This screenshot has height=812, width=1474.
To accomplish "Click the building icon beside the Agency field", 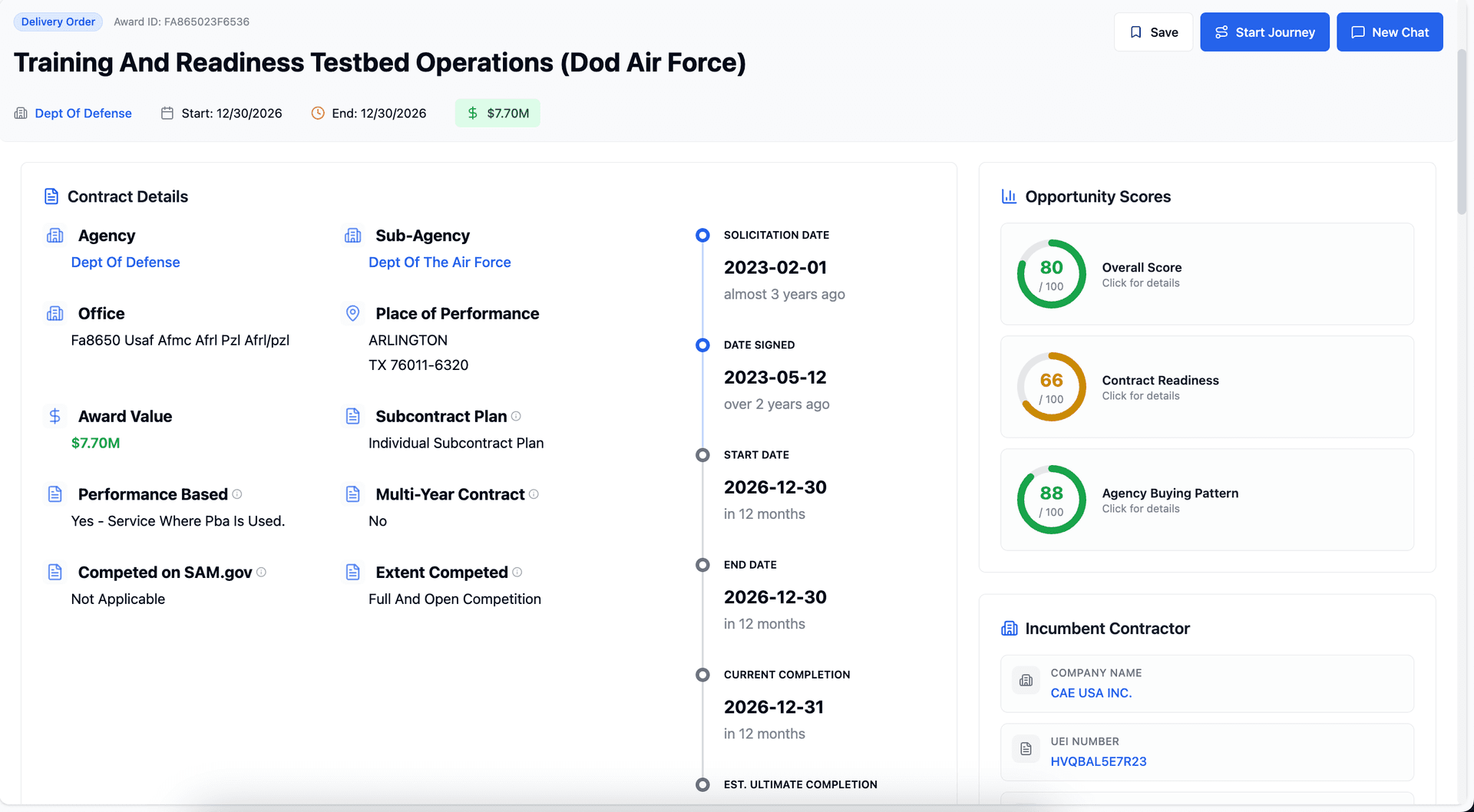I will (55, 235).
